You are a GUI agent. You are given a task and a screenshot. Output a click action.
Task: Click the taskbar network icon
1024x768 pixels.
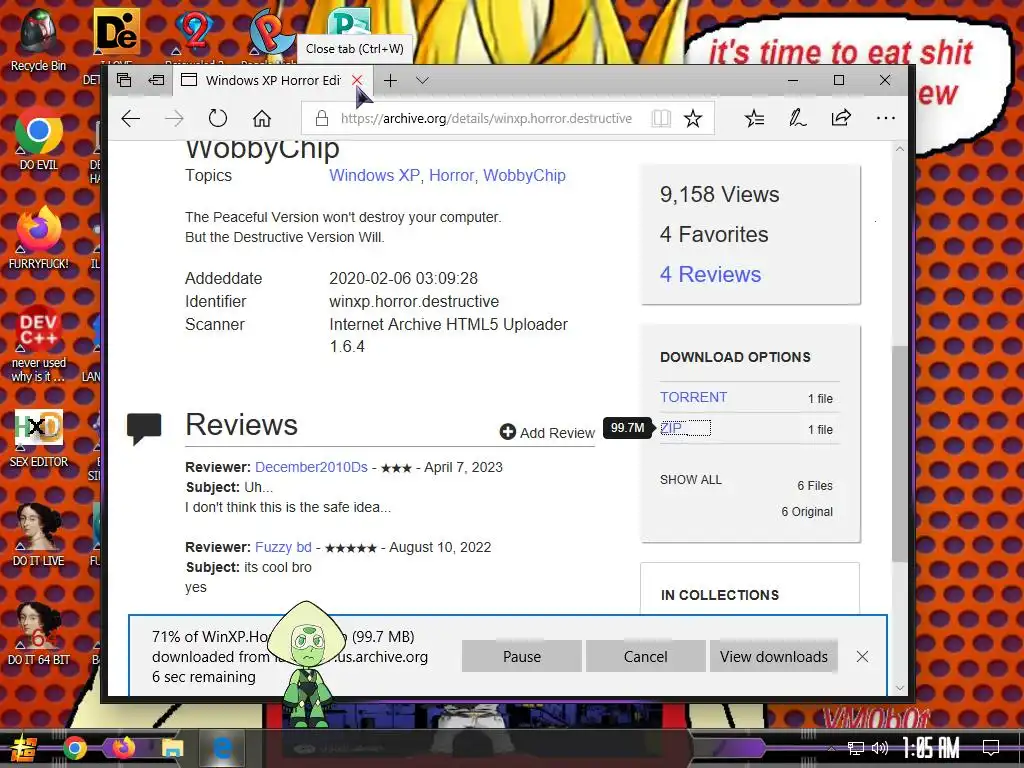(x=856, y=748)
